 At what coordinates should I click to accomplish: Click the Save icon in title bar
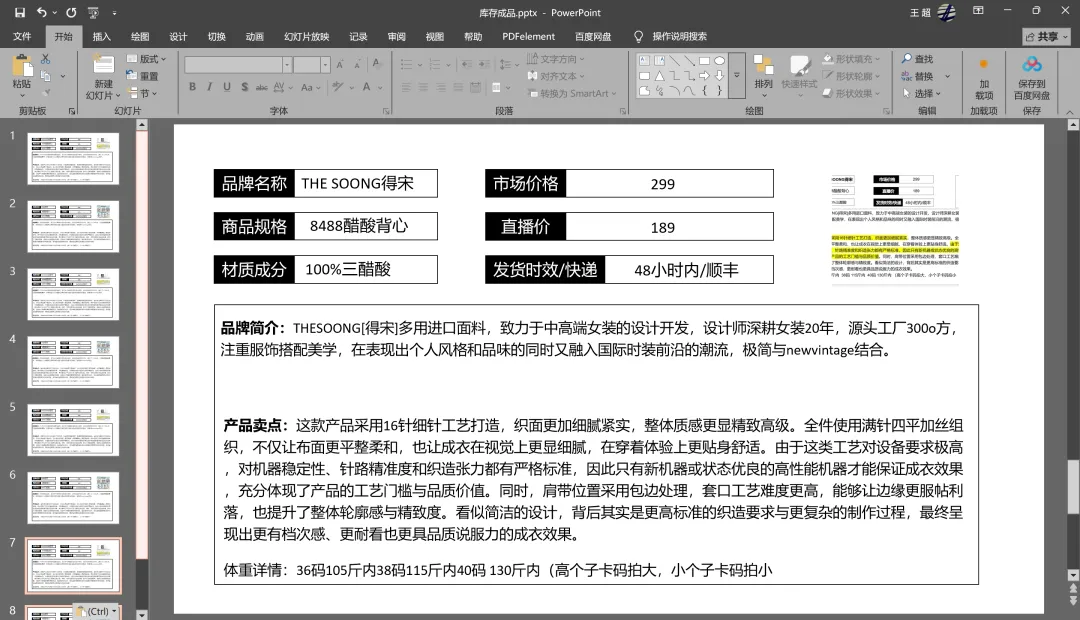[x=20, y=12]
